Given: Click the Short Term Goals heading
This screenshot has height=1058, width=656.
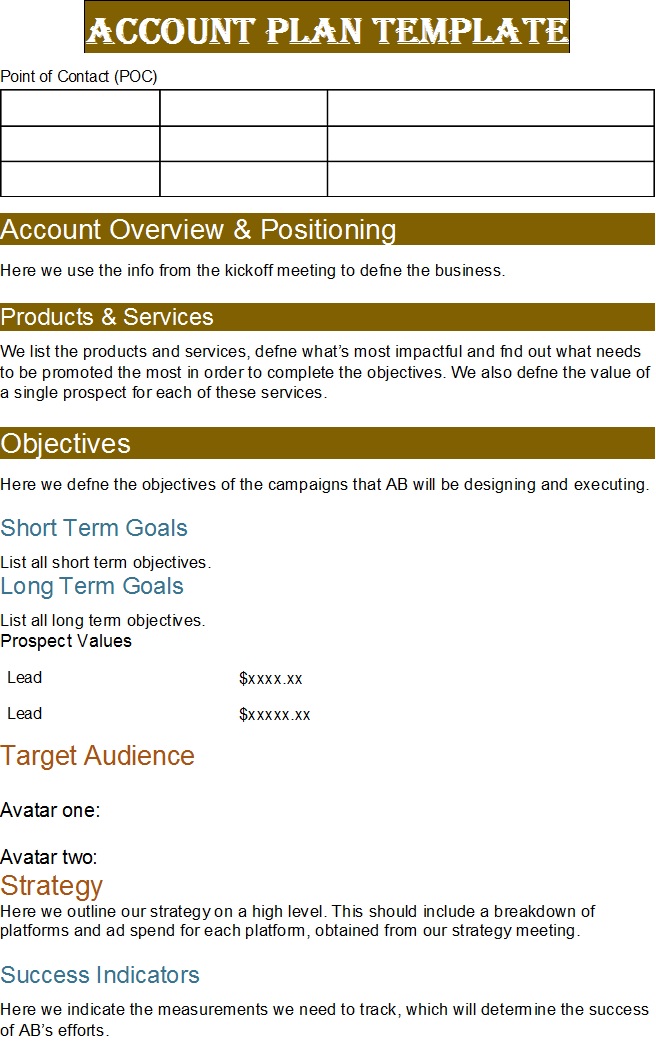Looking at the screenshot, I should 94,528.
